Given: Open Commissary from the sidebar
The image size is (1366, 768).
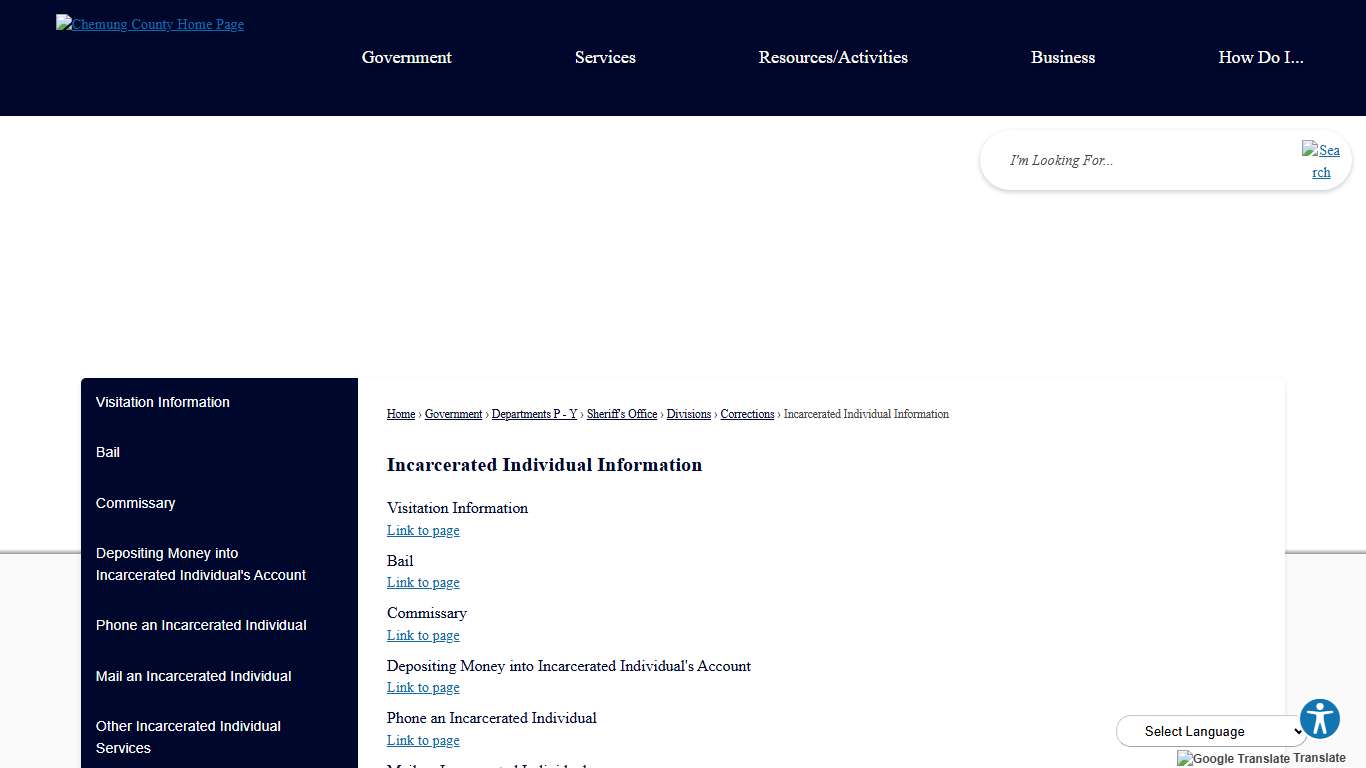Looking at the screenshot, I should click(x=135, y=503).
